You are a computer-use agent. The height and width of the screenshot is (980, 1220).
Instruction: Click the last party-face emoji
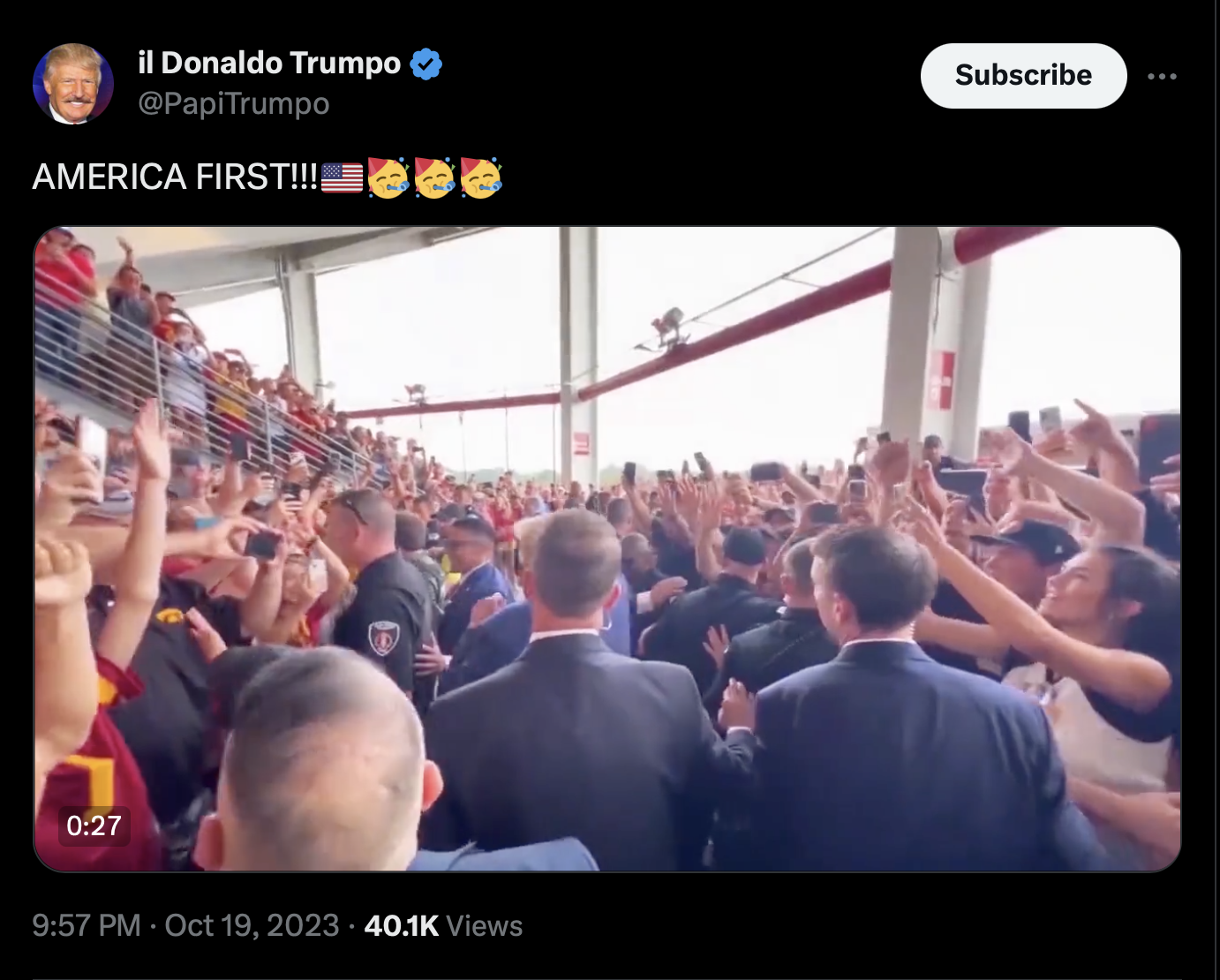coord(481,177)
